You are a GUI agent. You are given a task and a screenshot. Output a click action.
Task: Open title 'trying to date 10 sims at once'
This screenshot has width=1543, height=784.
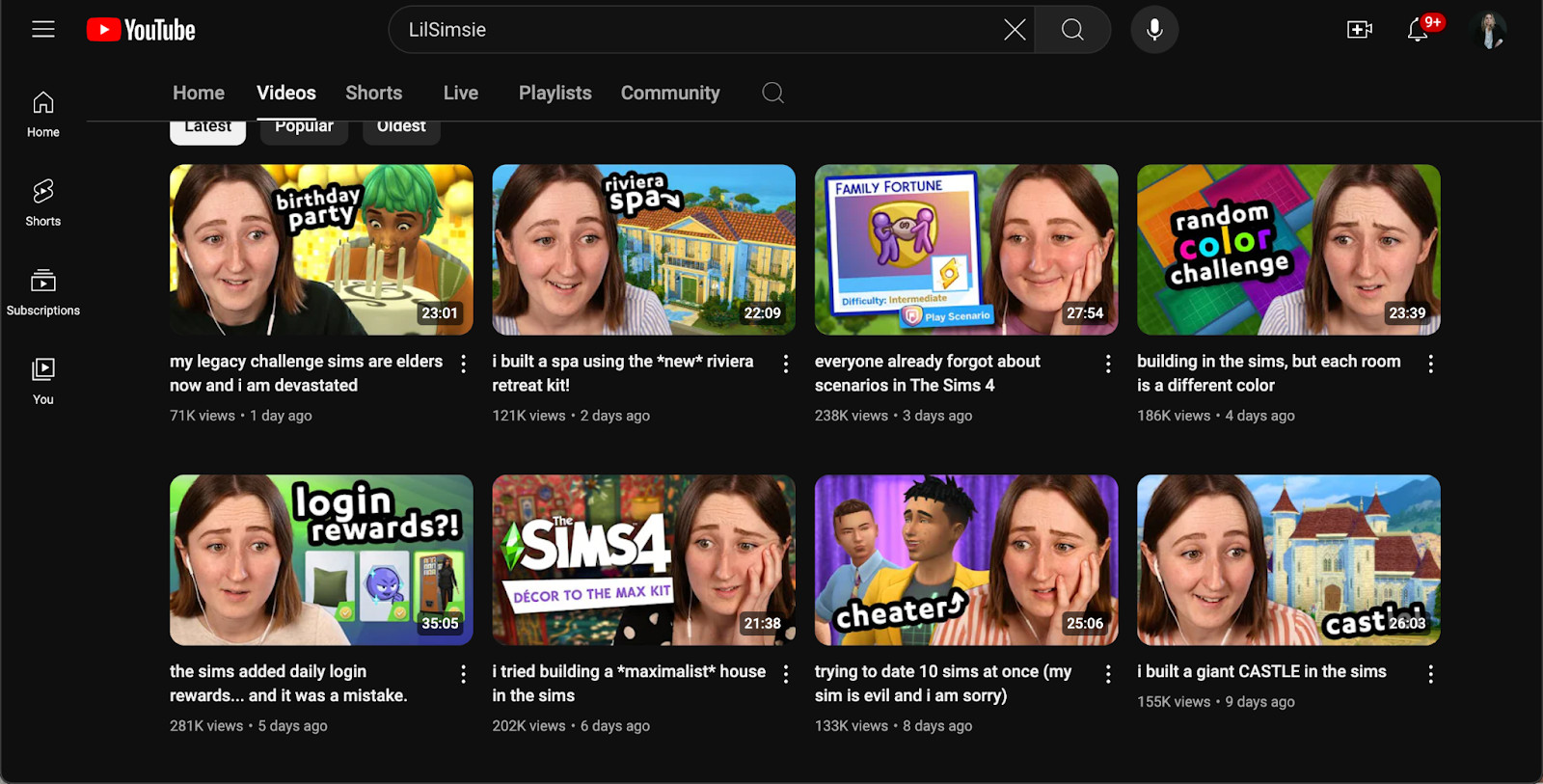943,684
